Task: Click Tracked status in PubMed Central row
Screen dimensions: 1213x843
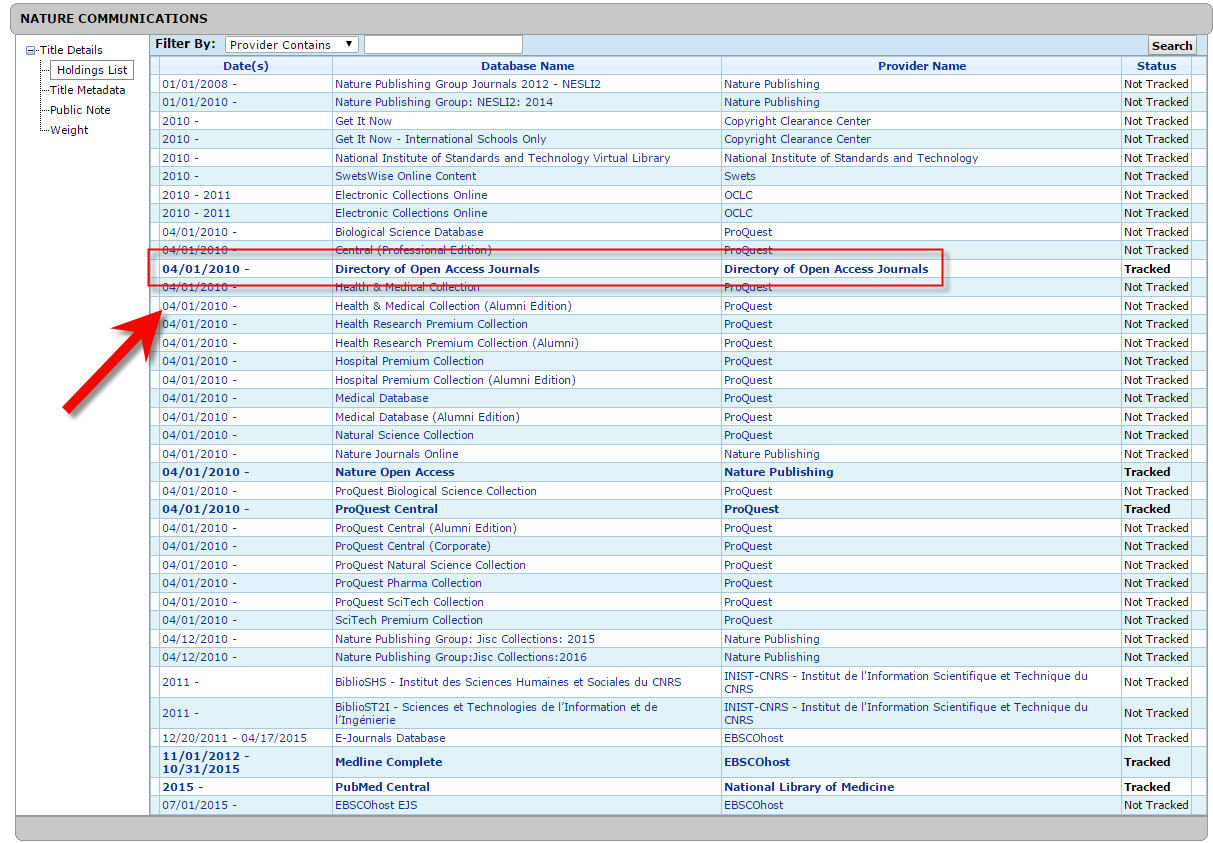Action: [x=1147, y=787]
